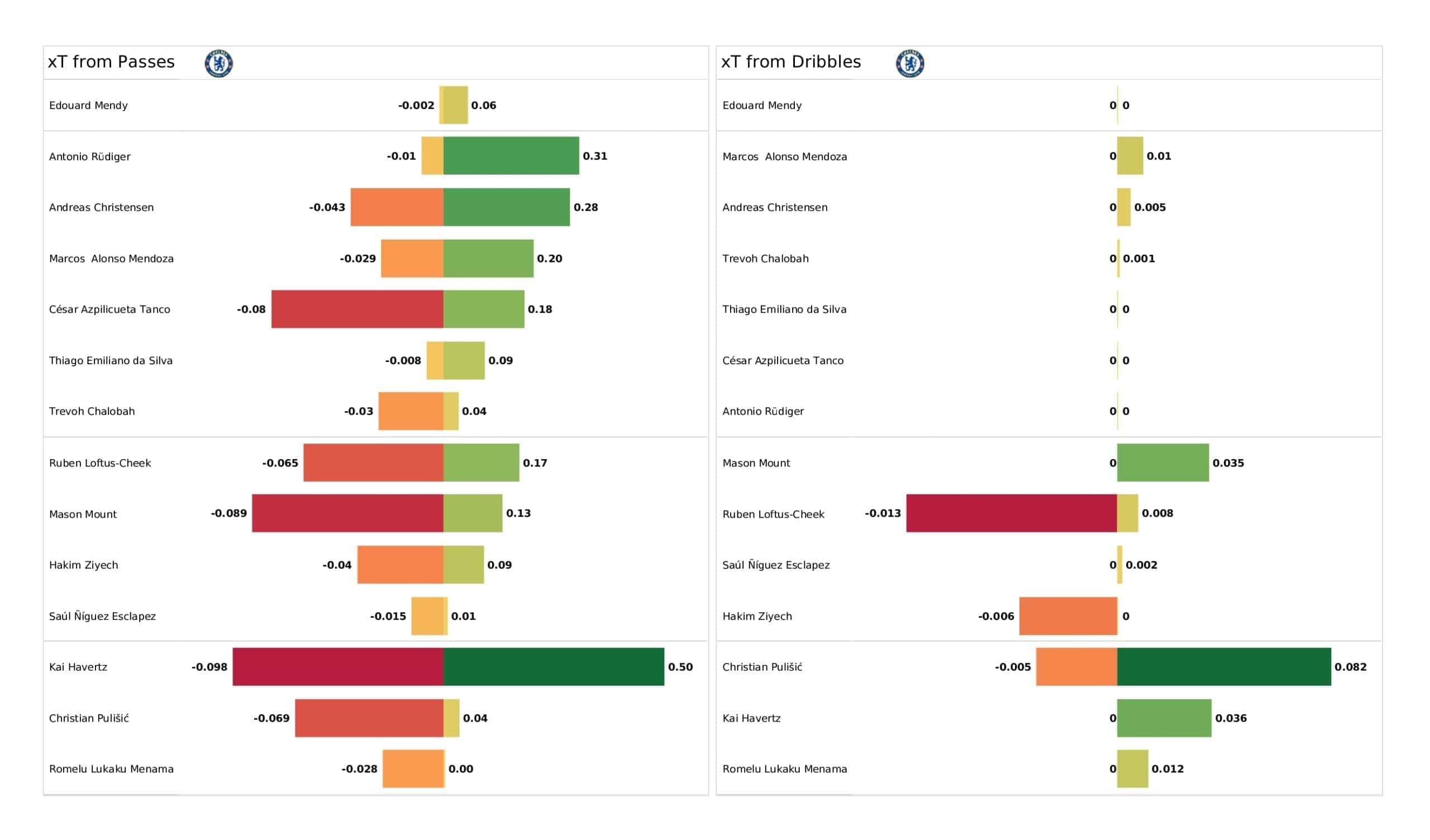
Task: Click the 0.036 value for Kai Havertz dribbles
Action: pos(1230,718)
